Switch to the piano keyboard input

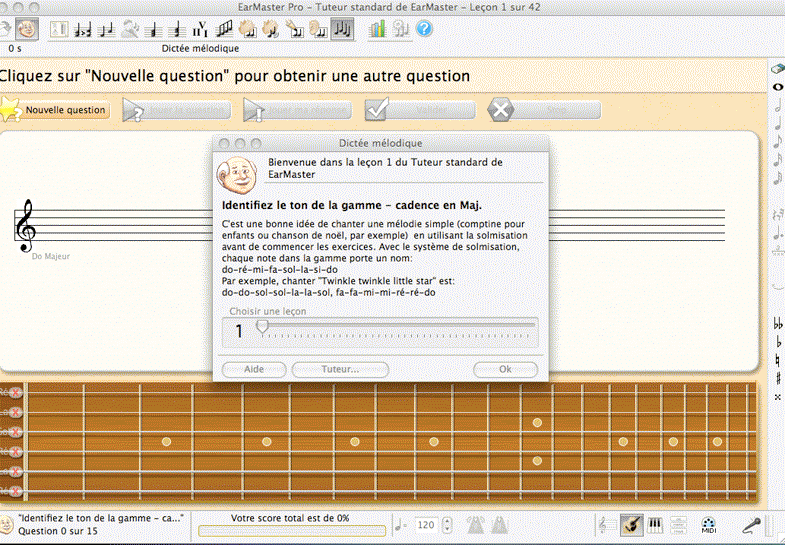click(656, 525)
